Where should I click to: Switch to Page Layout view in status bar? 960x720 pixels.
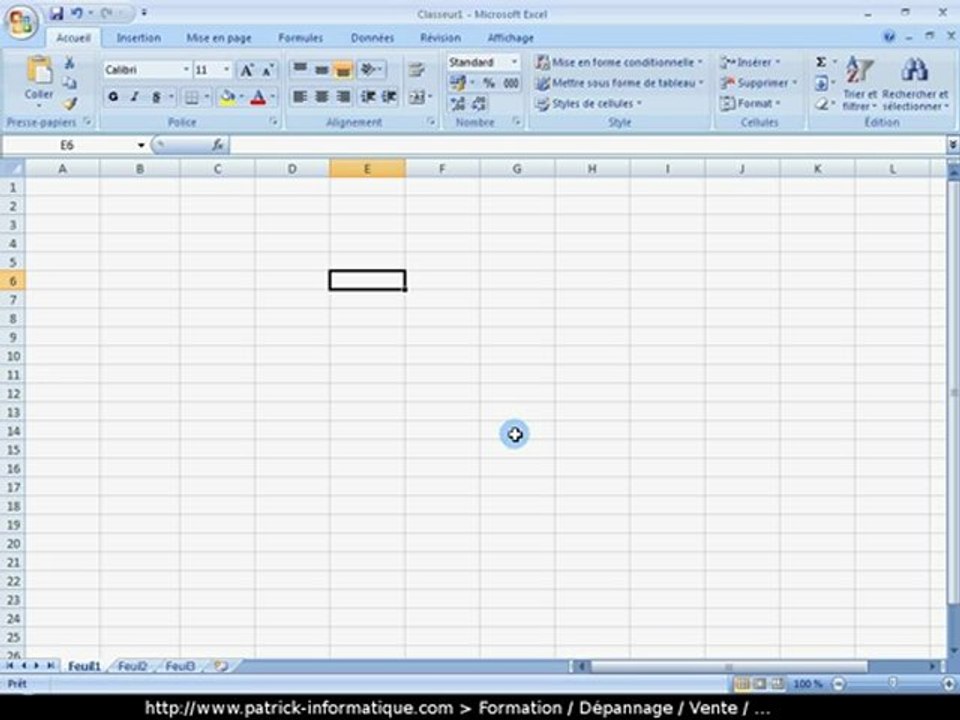[760, 683]
